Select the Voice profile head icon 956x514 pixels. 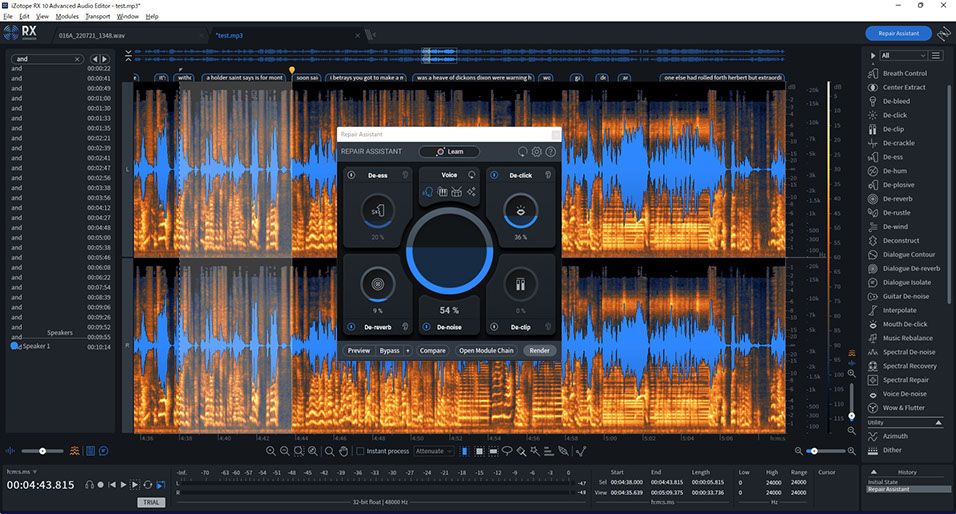[427, 191]
